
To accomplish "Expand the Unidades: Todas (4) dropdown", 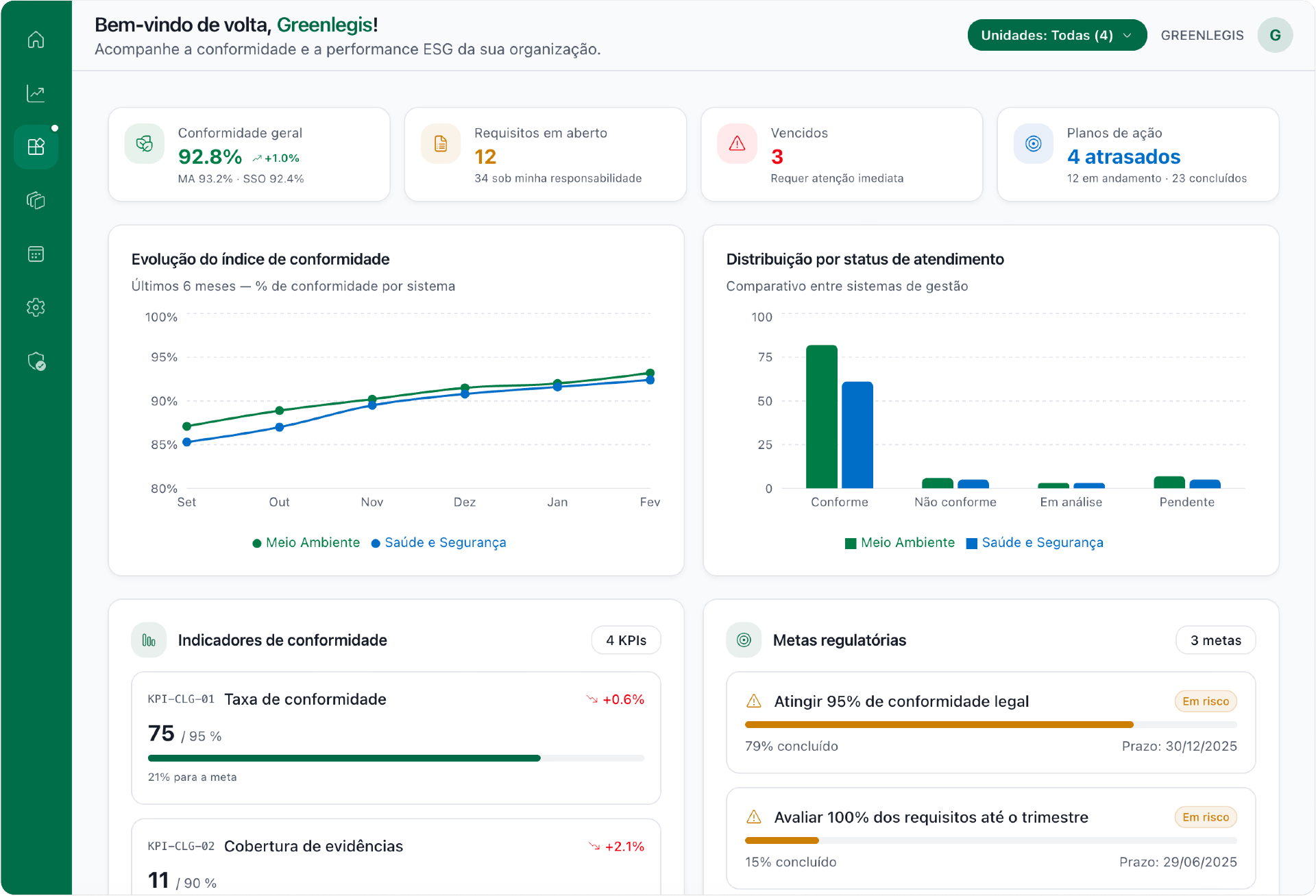I will tap(1056, 35).
